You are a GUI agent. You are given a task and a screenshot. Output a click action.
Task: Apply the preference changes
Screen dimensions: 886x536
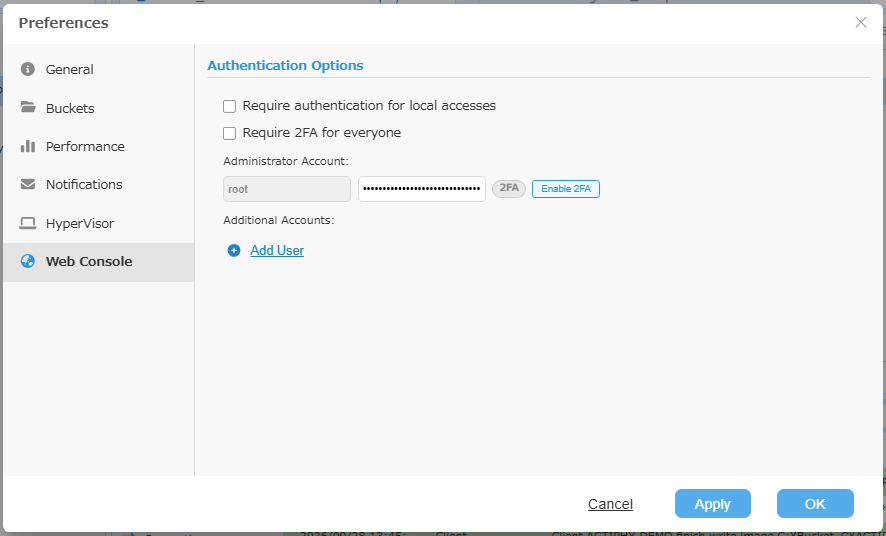point(713,504)
